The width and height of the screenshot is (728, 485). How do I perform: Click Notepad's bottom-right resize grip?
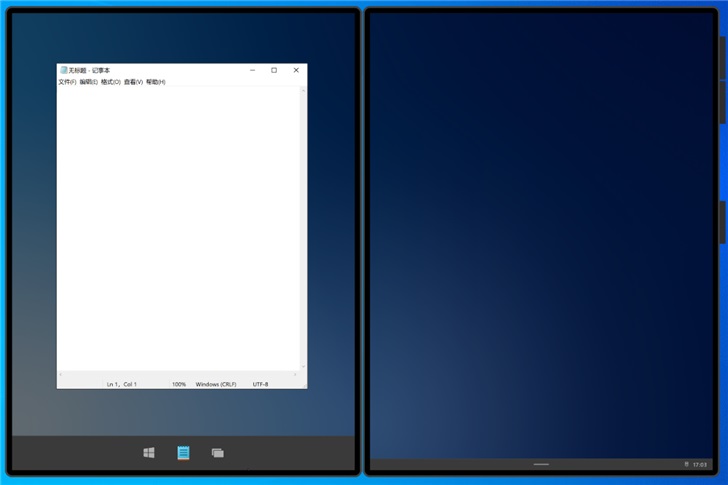(305, 386)
